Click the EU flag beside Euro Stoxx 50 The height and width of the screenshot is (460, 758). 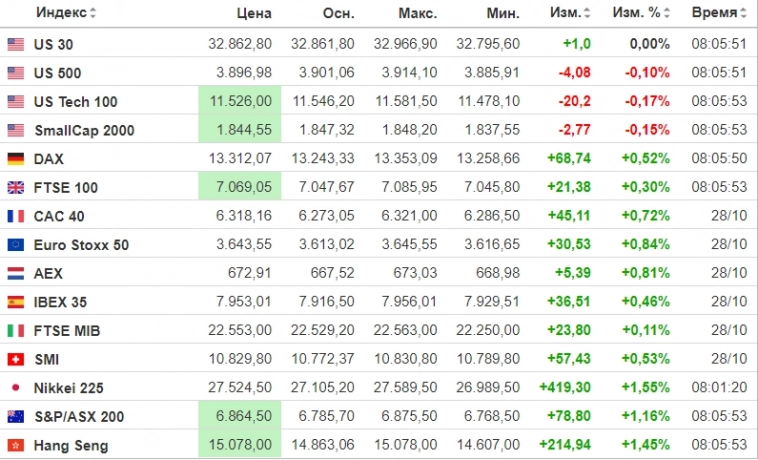pyautogui.click(x=16, y=245)
